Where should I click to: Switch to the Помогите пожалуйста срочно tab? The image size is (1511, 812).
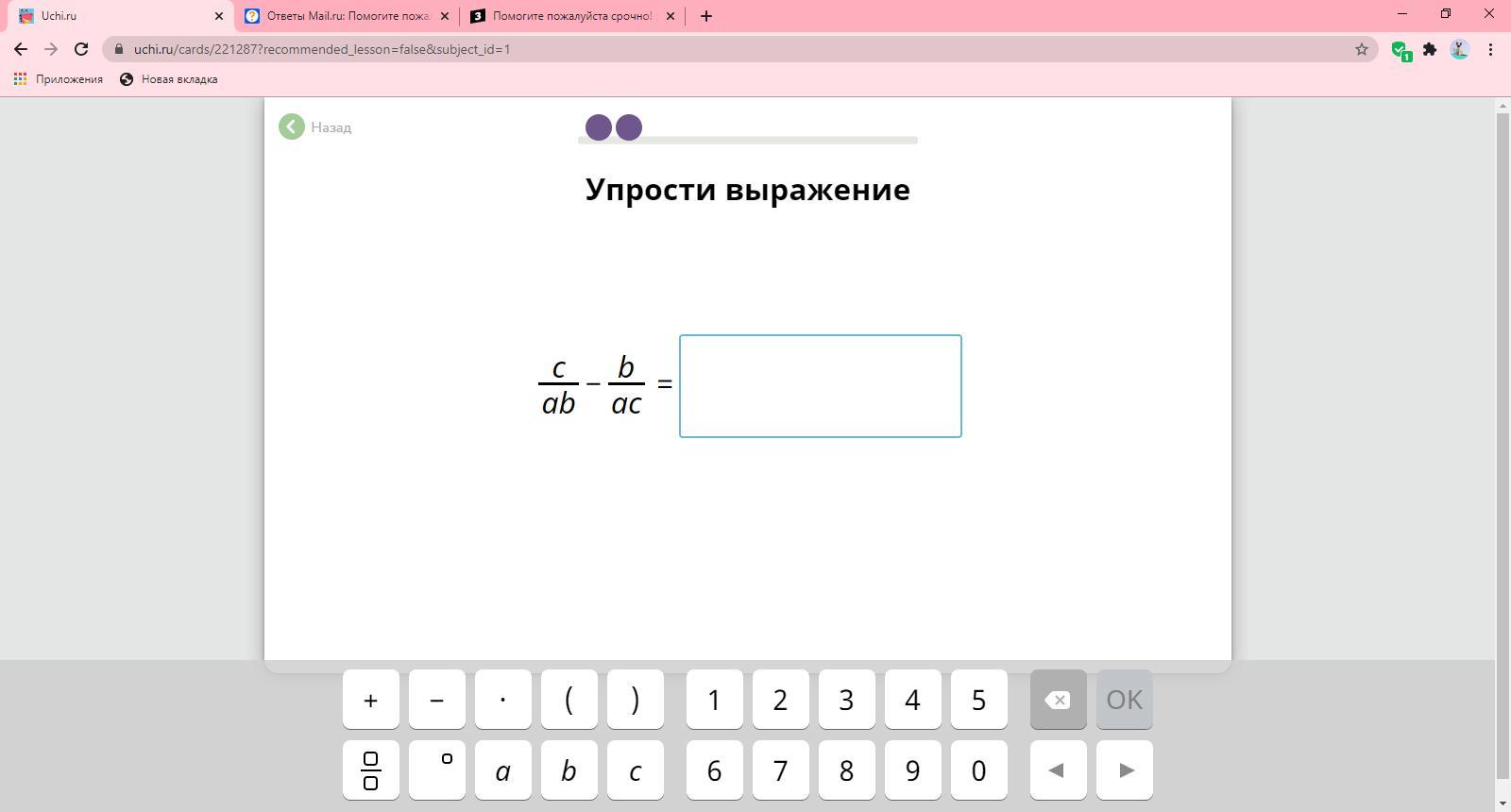pos(572,16)
